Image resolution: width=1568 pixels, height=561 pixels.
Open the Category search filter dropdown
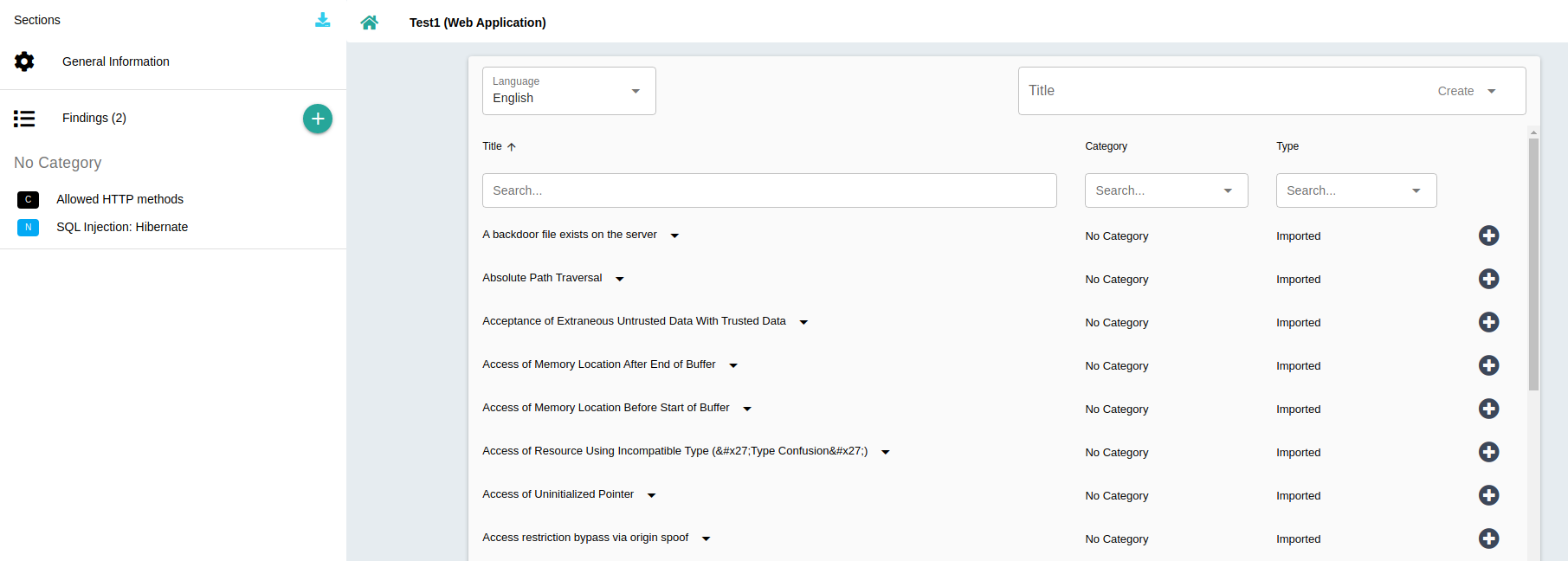pyautogui.click(x=1165, y=190)
